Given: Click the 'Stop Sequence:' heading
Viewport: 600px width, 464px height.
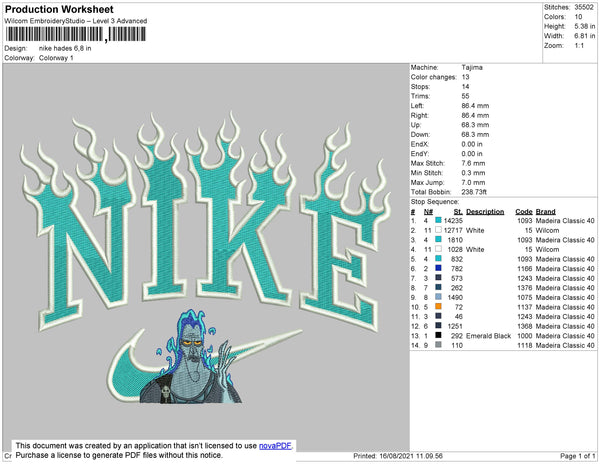Looking at the screenshot, I should click(x=435, y=202).
